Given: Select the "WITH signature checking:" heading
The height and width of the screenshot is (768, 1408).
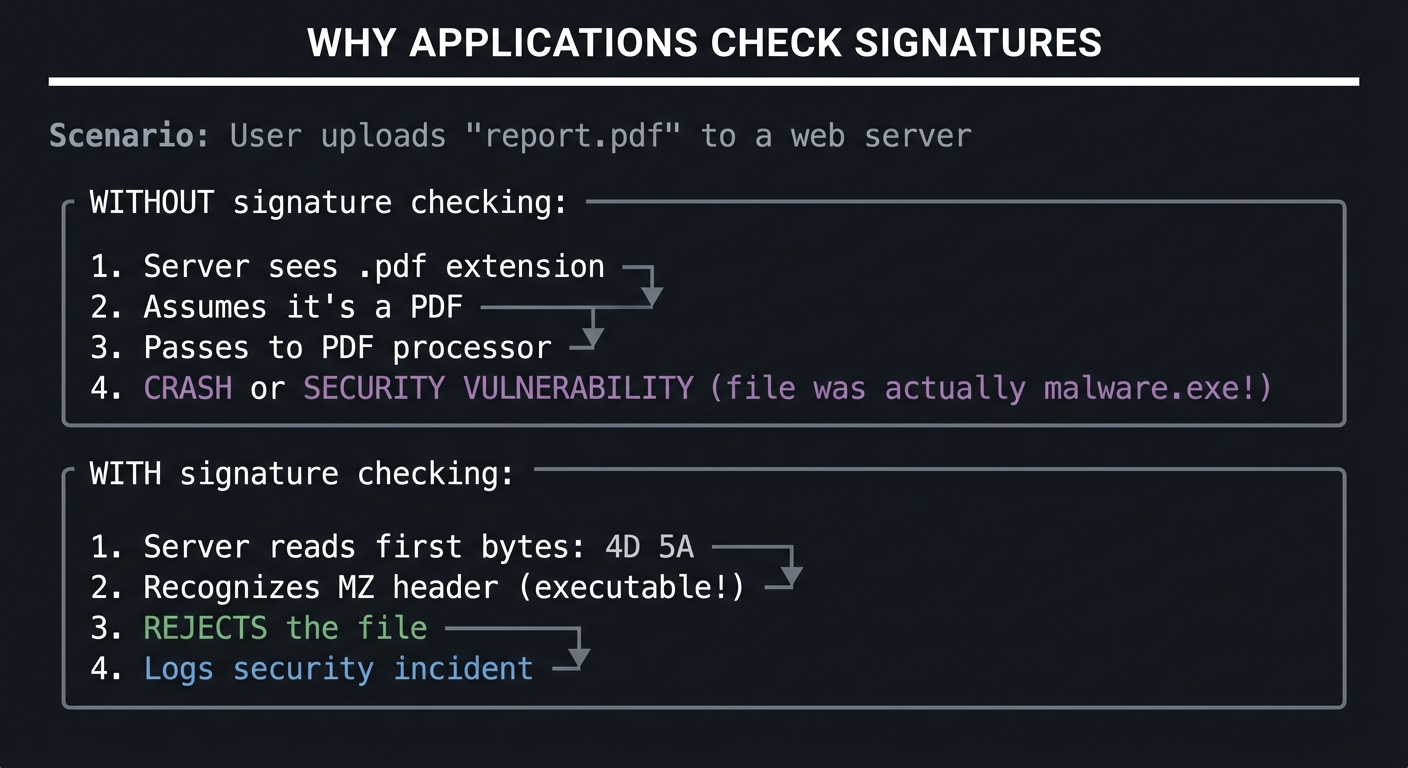Looking at the screenshot, I should pyautogui.click(x=302, y=473).
